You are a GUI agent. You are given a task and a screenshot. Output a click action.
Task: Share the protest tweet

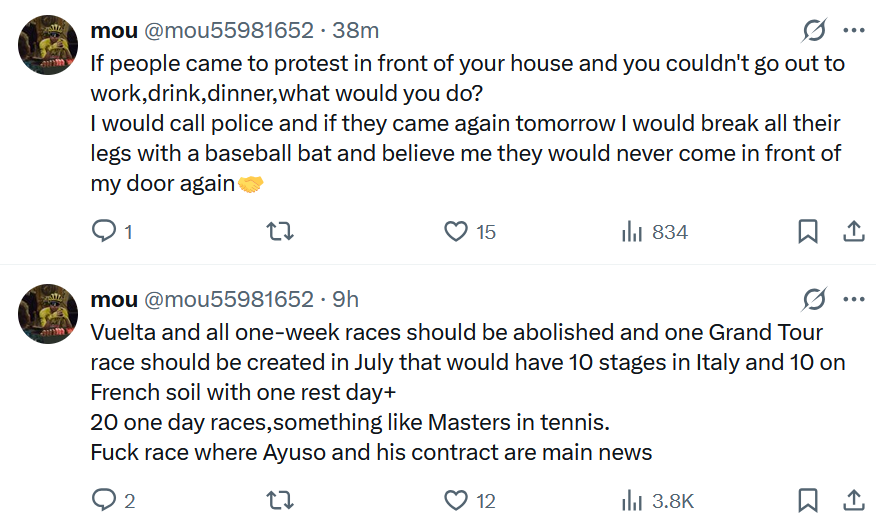(x=854, y=232)
